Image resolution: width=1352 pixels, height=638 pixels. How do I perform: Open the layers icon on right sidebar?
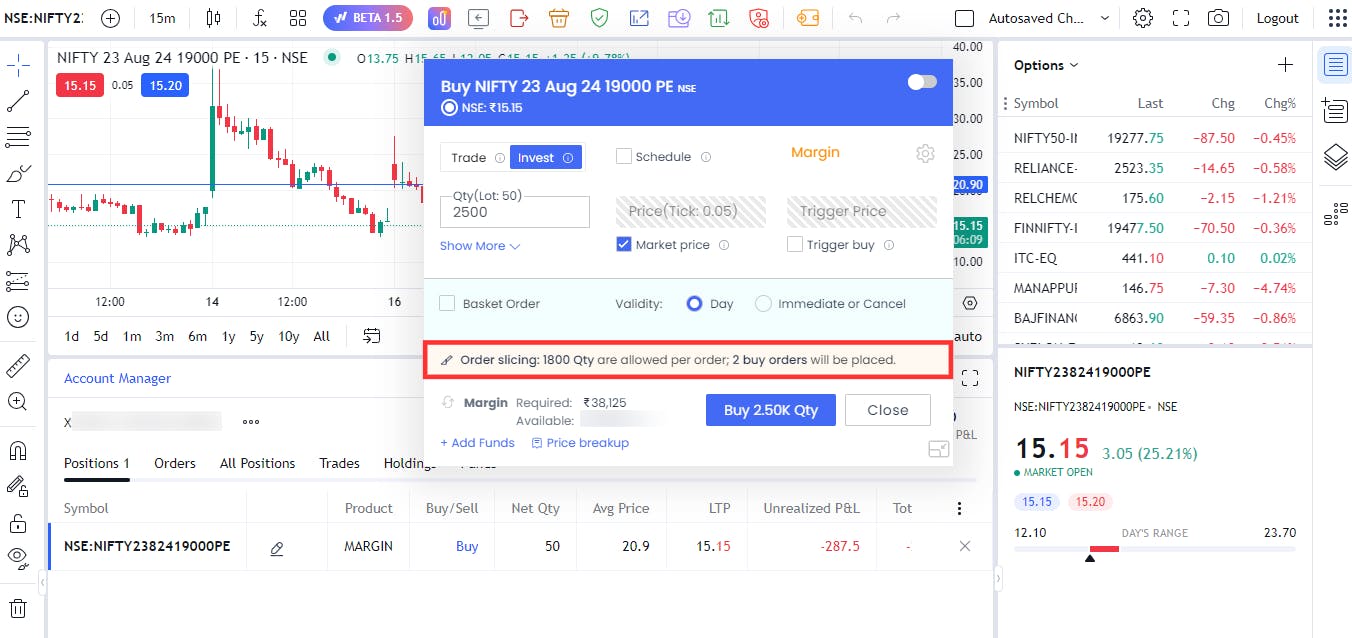pos(1335,157)
